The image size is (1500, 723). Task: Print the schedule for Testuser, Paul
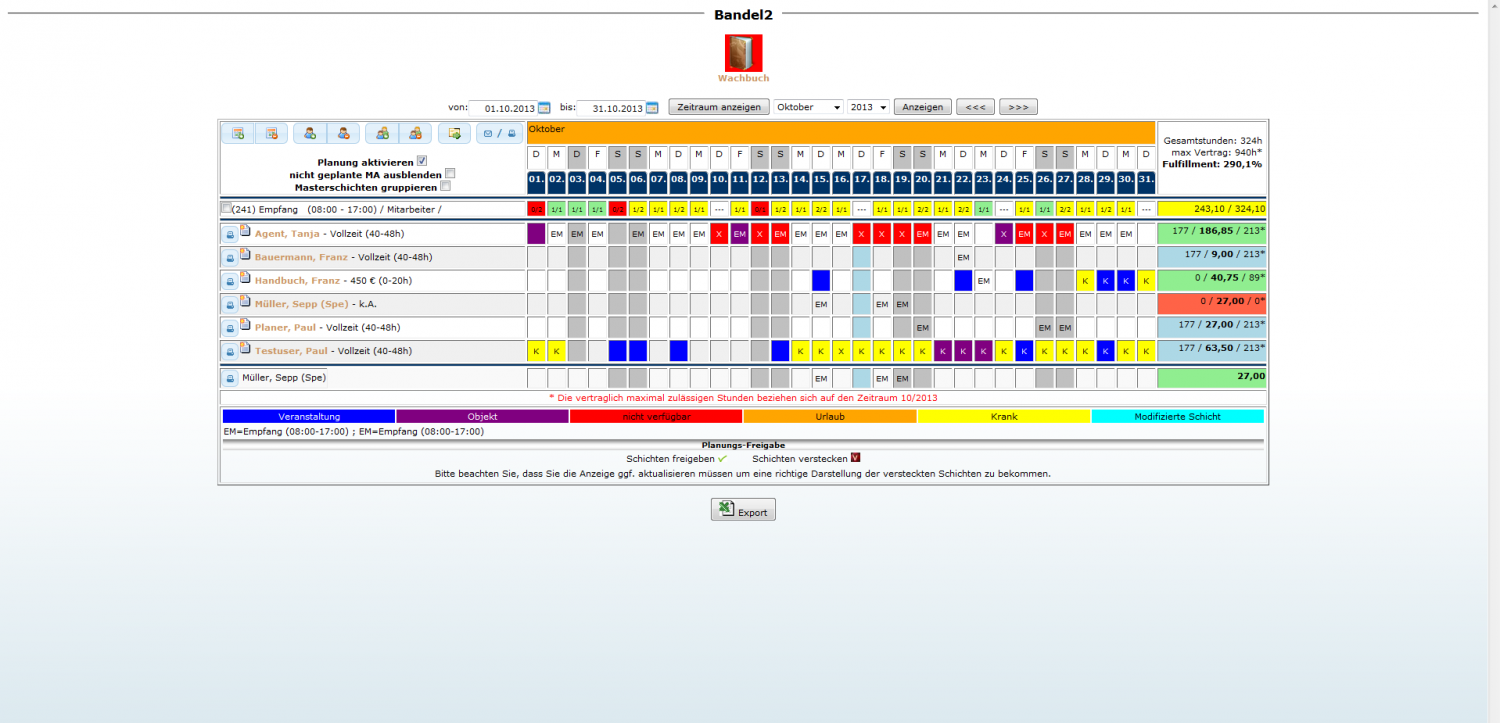click(x=229, y=351)
